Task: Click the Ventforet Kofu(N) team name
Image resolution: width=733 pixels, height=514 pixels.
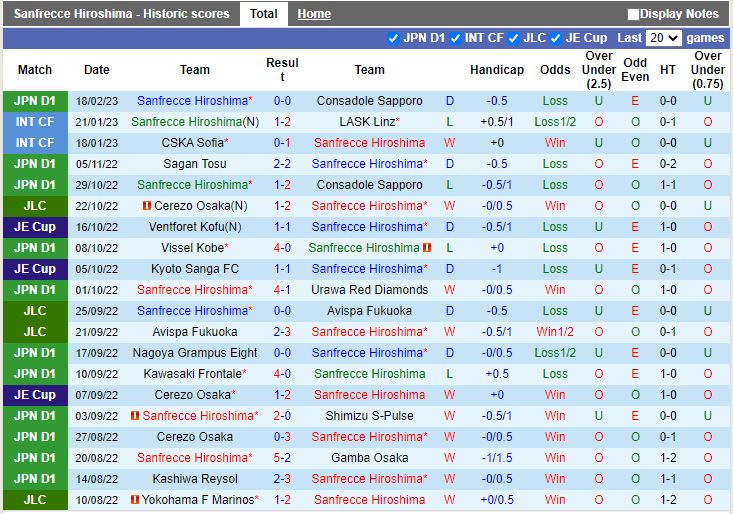Action: 194,227
